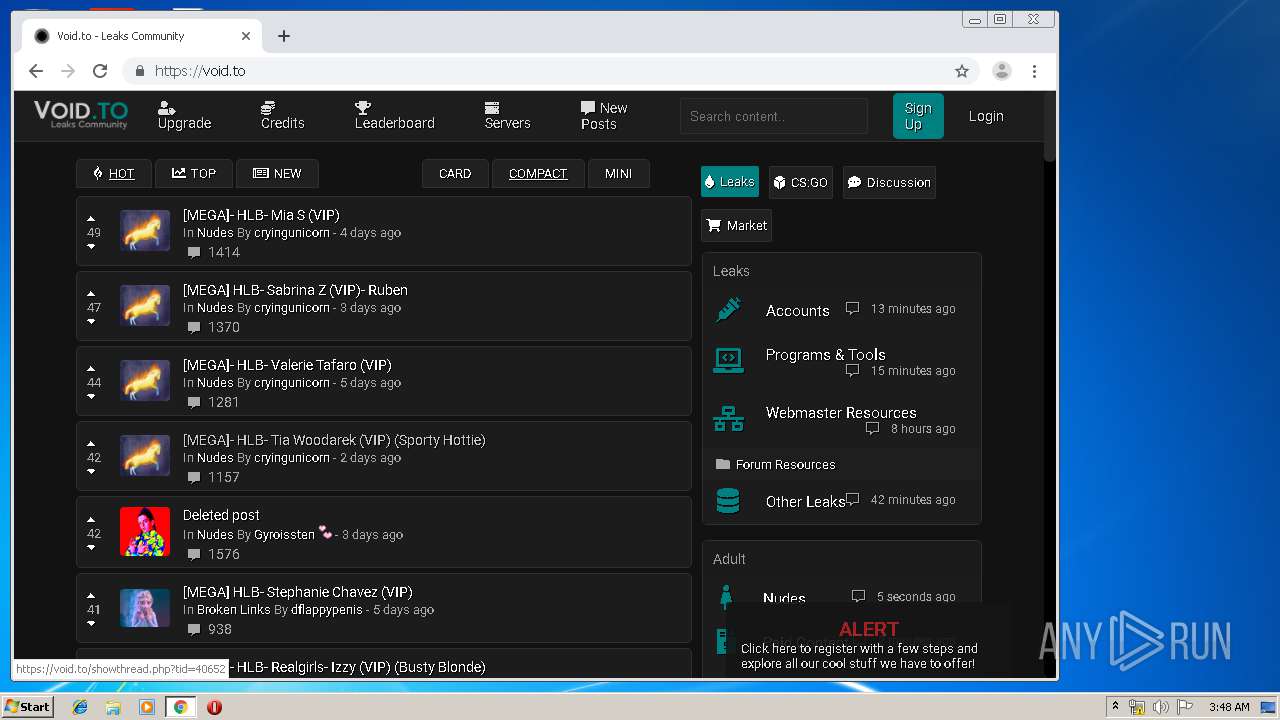Upvote the Deleted post thread
The height and width of the screenshot is (720, 1280).
(x=91, y=519)
